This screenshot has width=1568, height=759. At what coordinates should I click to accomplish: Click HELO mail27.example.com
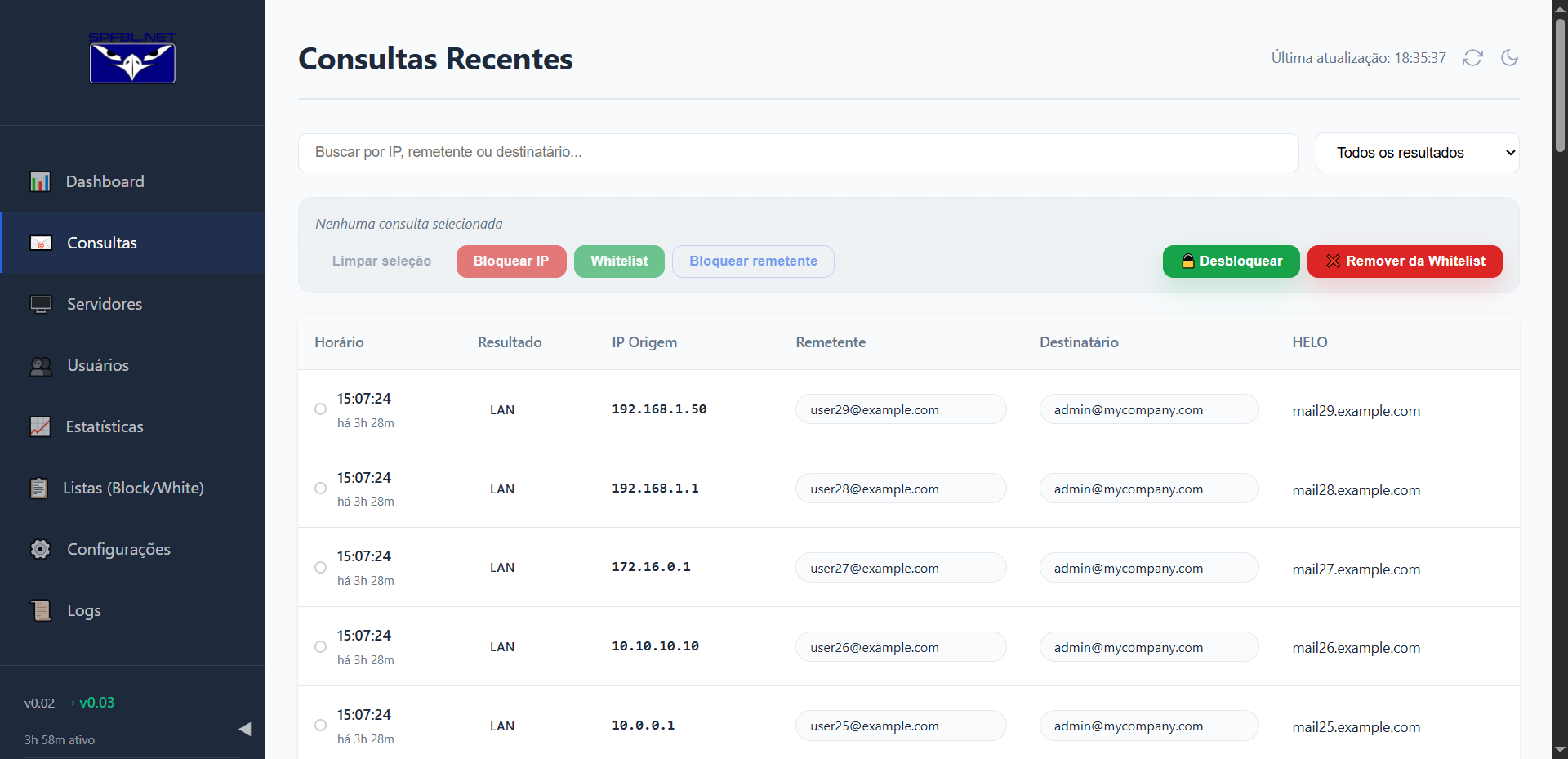(1356, 569)
